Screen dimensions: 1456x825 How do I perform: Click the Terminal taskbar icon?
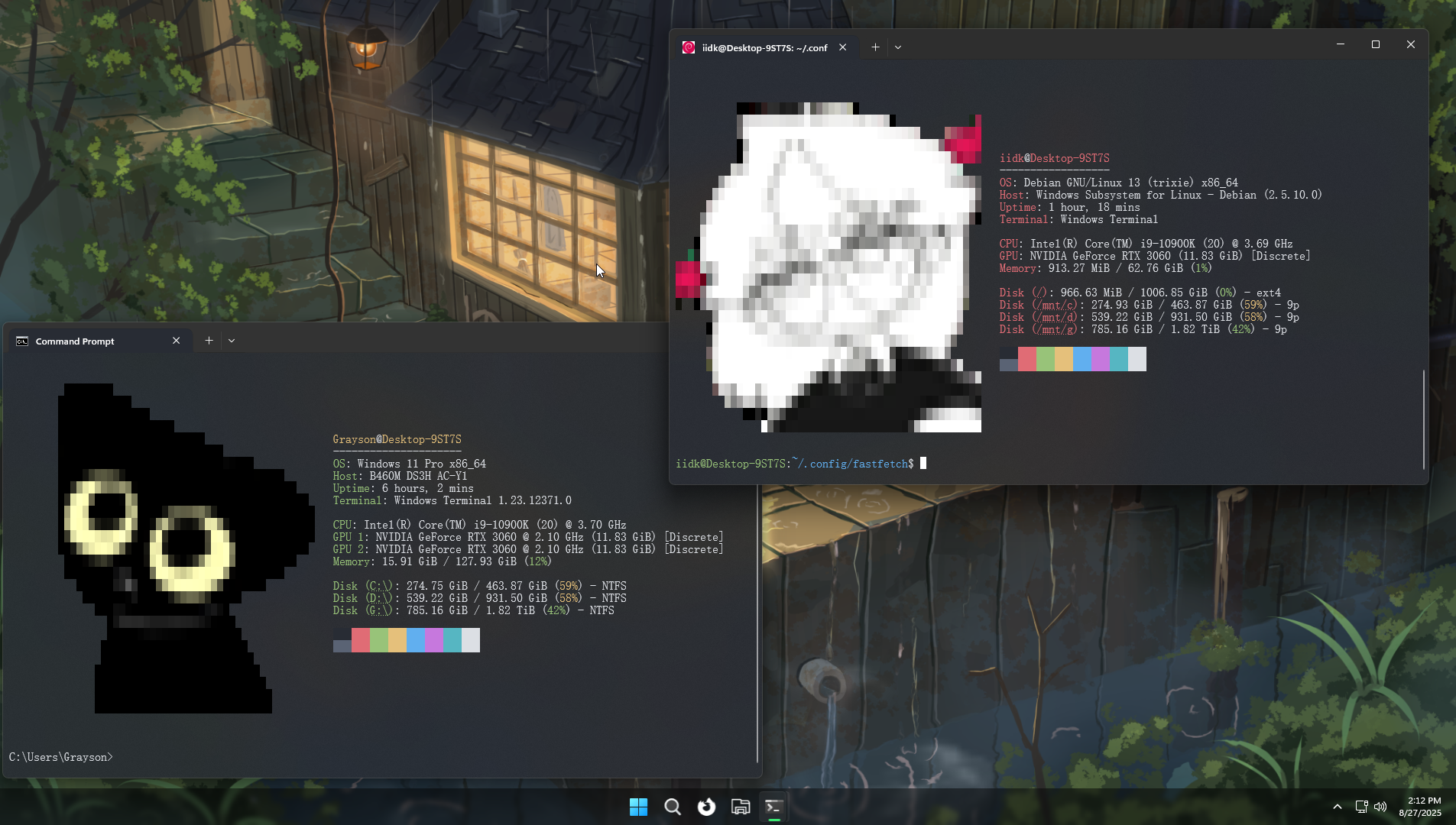click(773, 807)
